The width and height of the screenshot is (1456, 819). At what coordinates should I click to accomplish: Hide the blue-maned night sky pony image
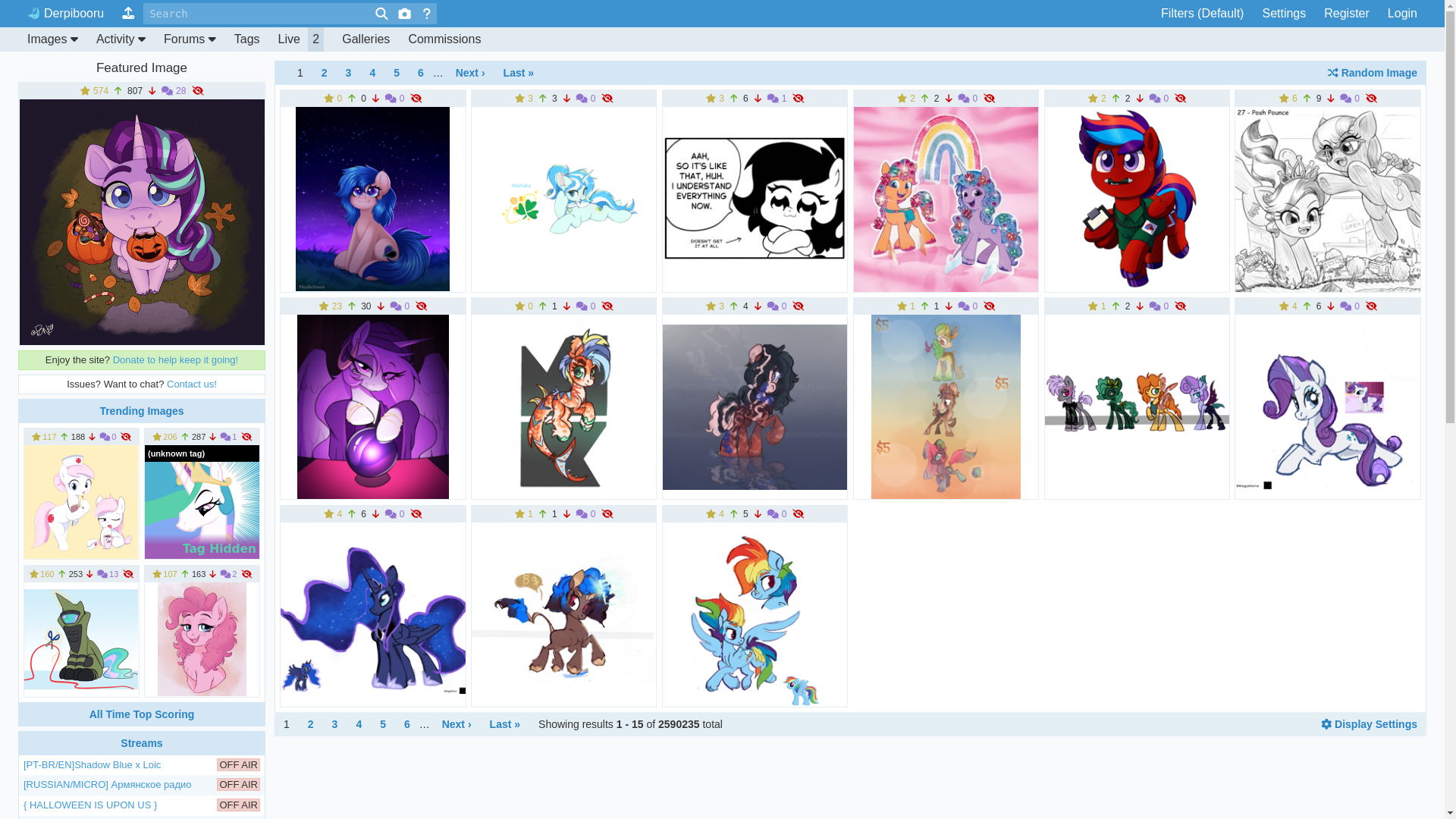(x=416, y=99)
